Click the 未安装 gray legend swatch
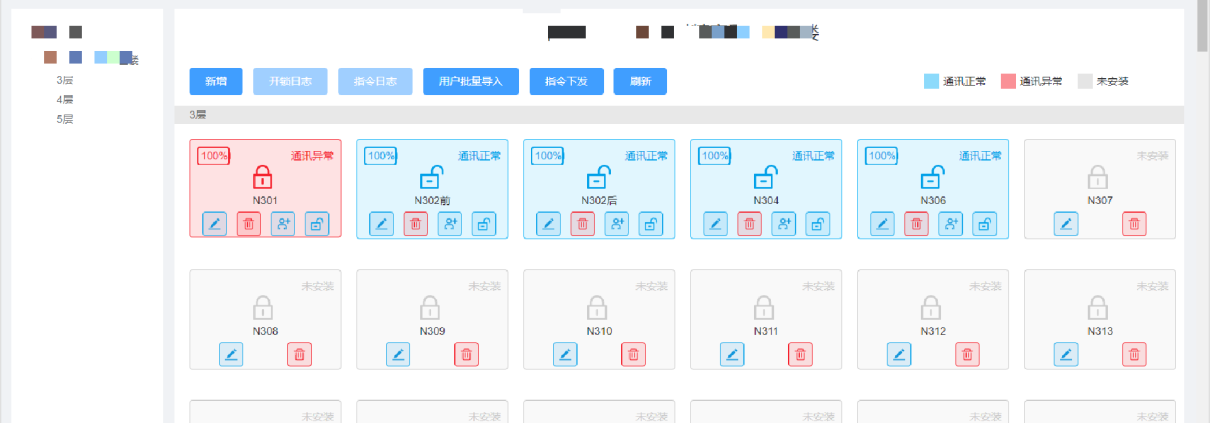 click(1085, 82)
